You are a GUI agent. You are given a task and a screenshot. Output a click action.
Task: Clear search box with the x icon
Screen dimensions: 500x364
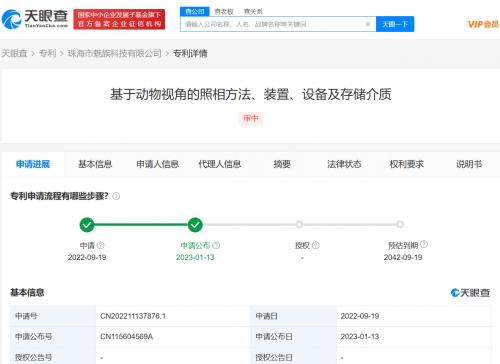(368, 24)
